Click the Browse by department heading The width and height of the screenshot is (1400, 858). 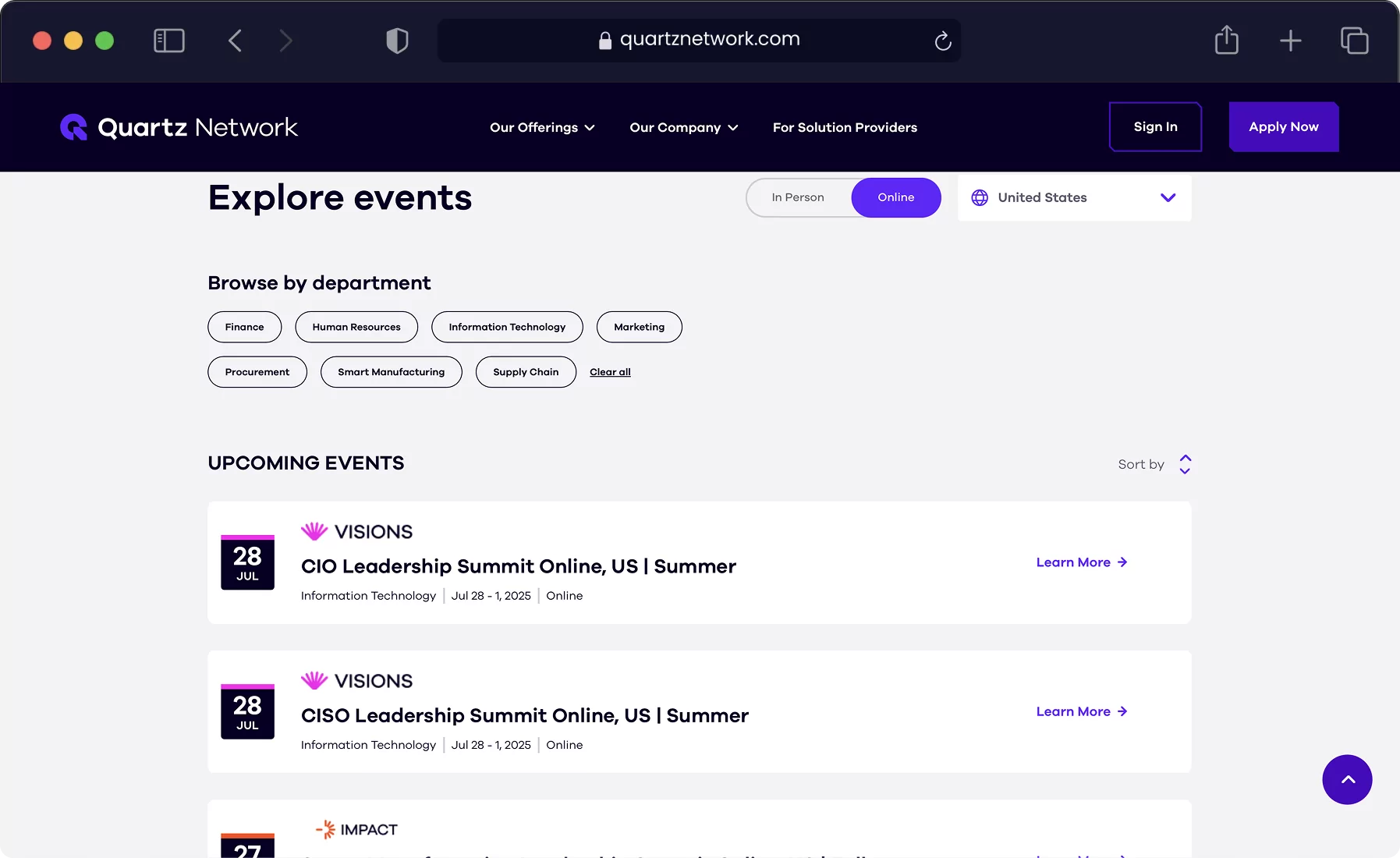[x=319, y=283]
